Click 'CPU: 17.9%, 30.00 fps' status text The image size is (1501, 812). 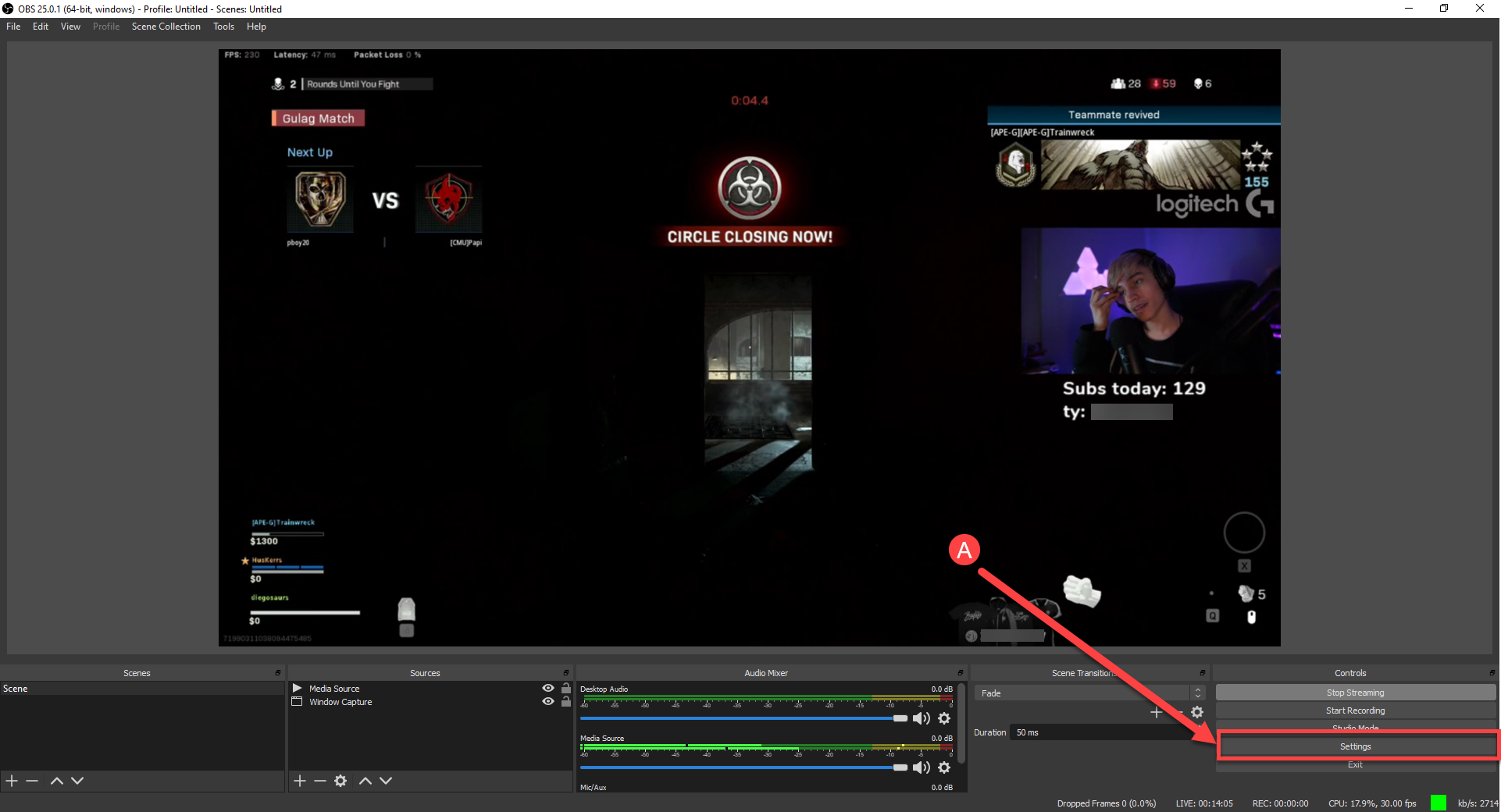(1372, 803)
